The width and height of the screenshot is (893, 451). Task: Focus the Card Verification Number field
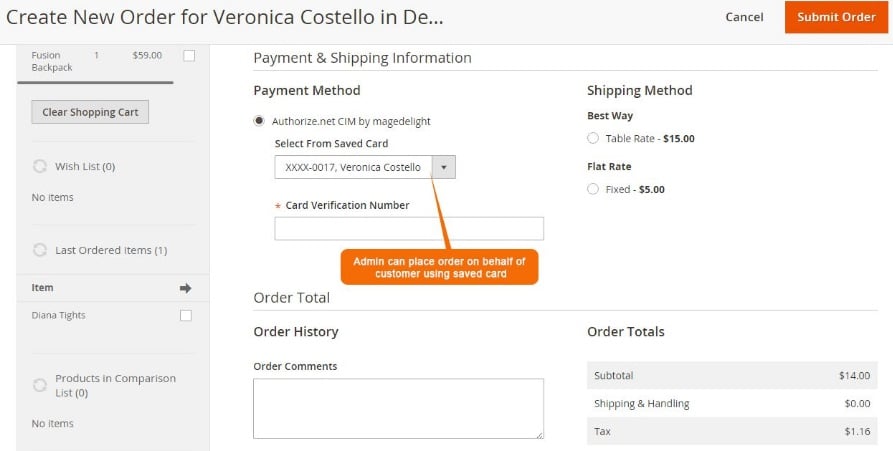coord(409,228)
